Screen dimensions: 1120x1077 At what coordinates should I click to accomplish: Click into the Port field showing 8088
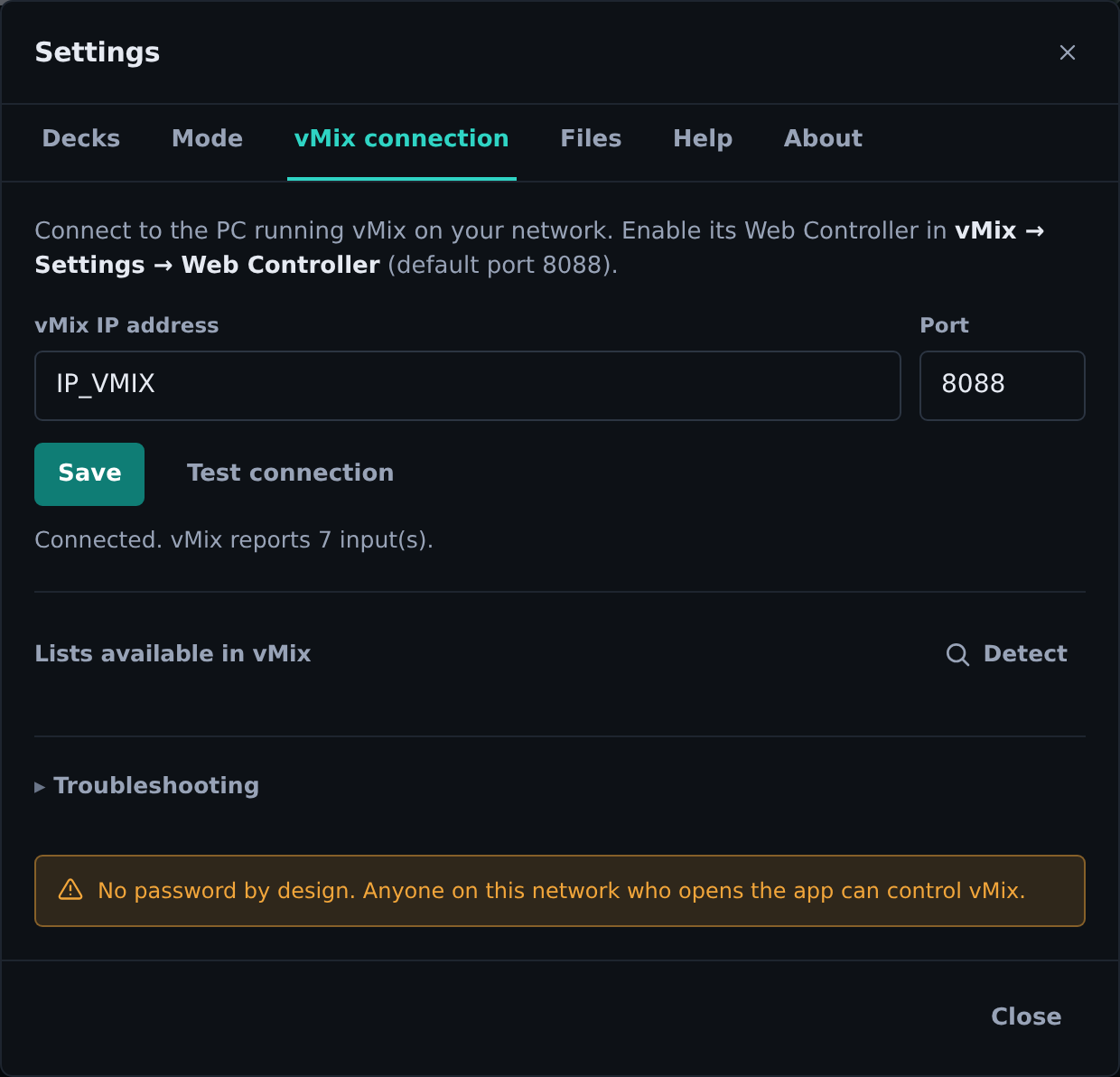point(1003,386)
